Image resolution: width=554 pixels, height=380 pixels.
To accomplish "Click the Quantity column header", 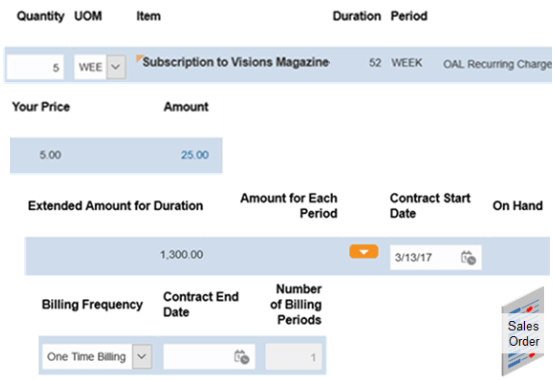I will [x=41, y=16].
